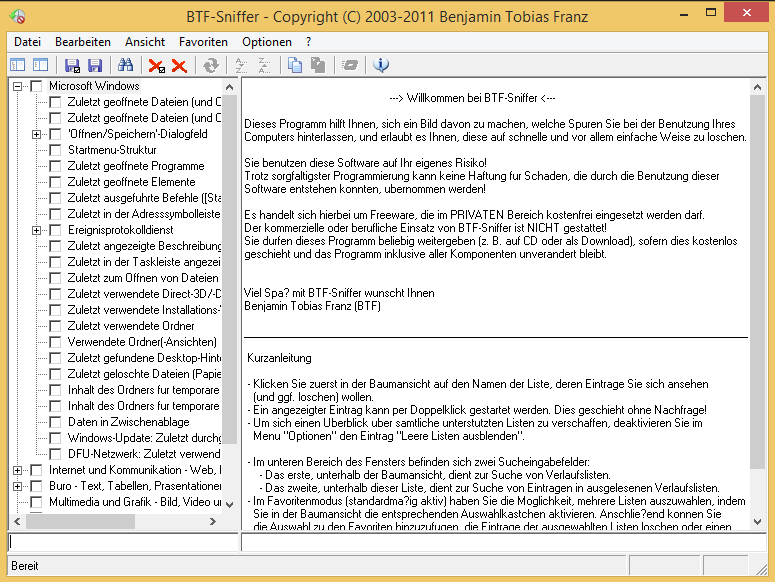This screenshot has width=775, height=582.
Task: Click the Kurzanleitung heading text
Action: (279, 358)
